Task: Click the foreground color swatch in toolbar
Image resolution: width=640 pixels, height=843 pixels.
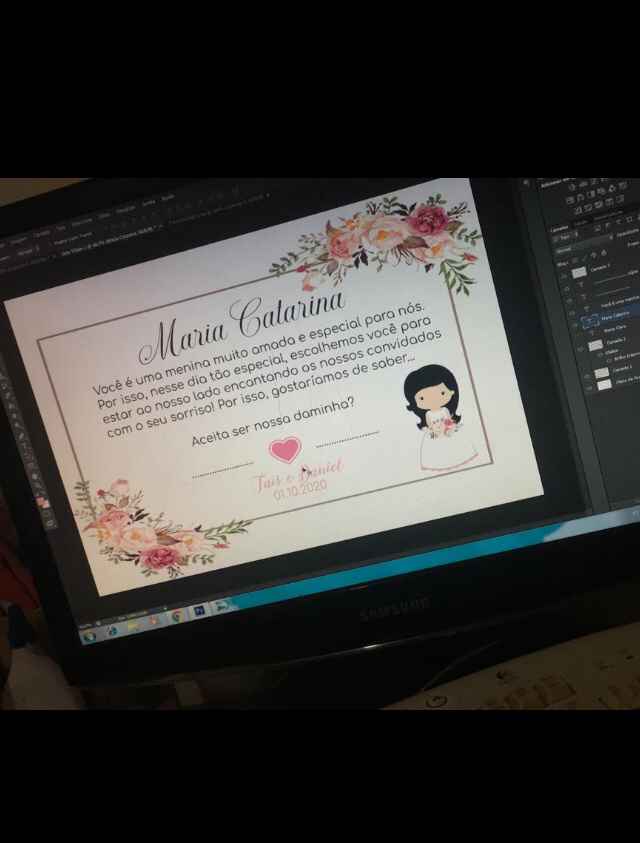Action: tap(42, 503)
